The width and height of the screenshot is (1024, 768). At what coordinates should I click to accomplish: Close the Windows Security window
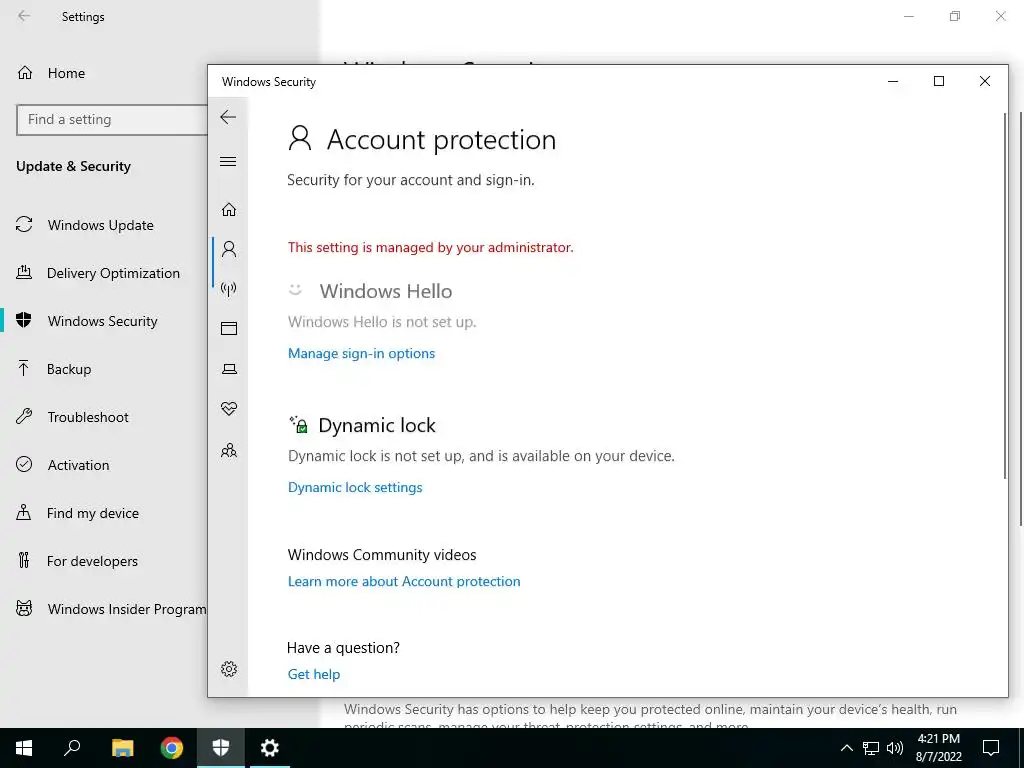985,81
